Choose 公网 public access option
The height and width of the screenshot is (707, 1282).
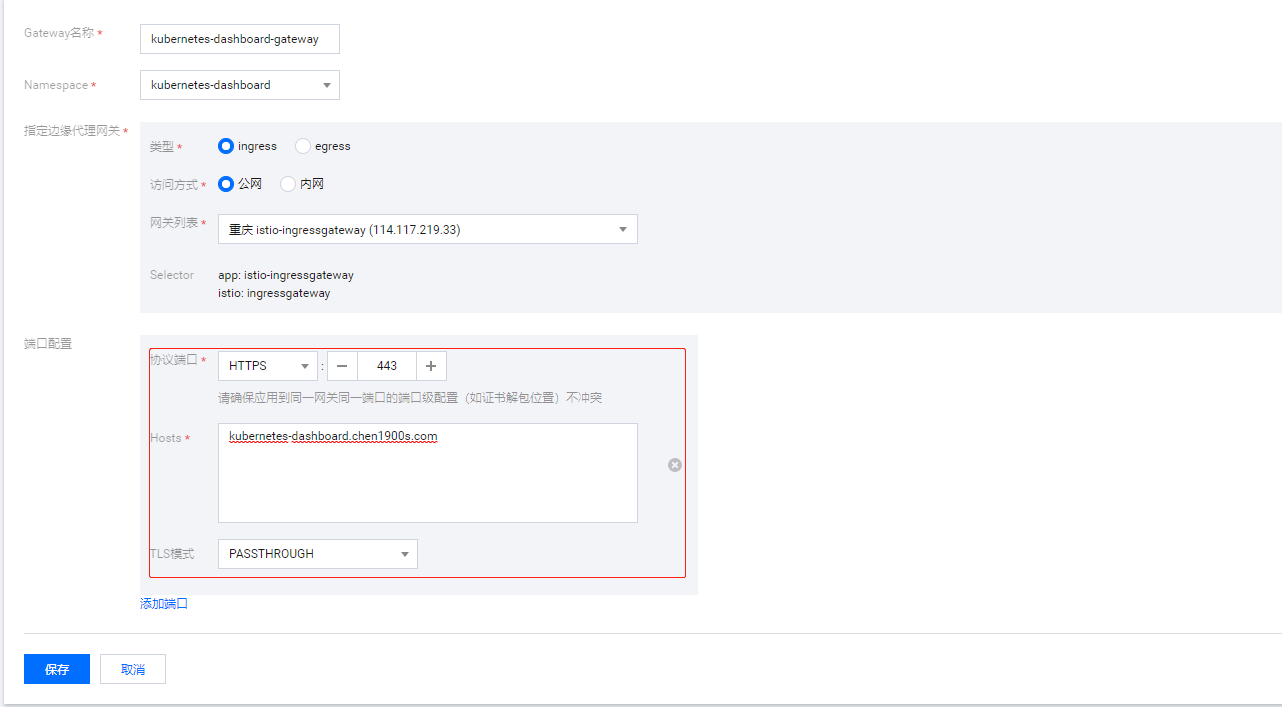(226, 184)
